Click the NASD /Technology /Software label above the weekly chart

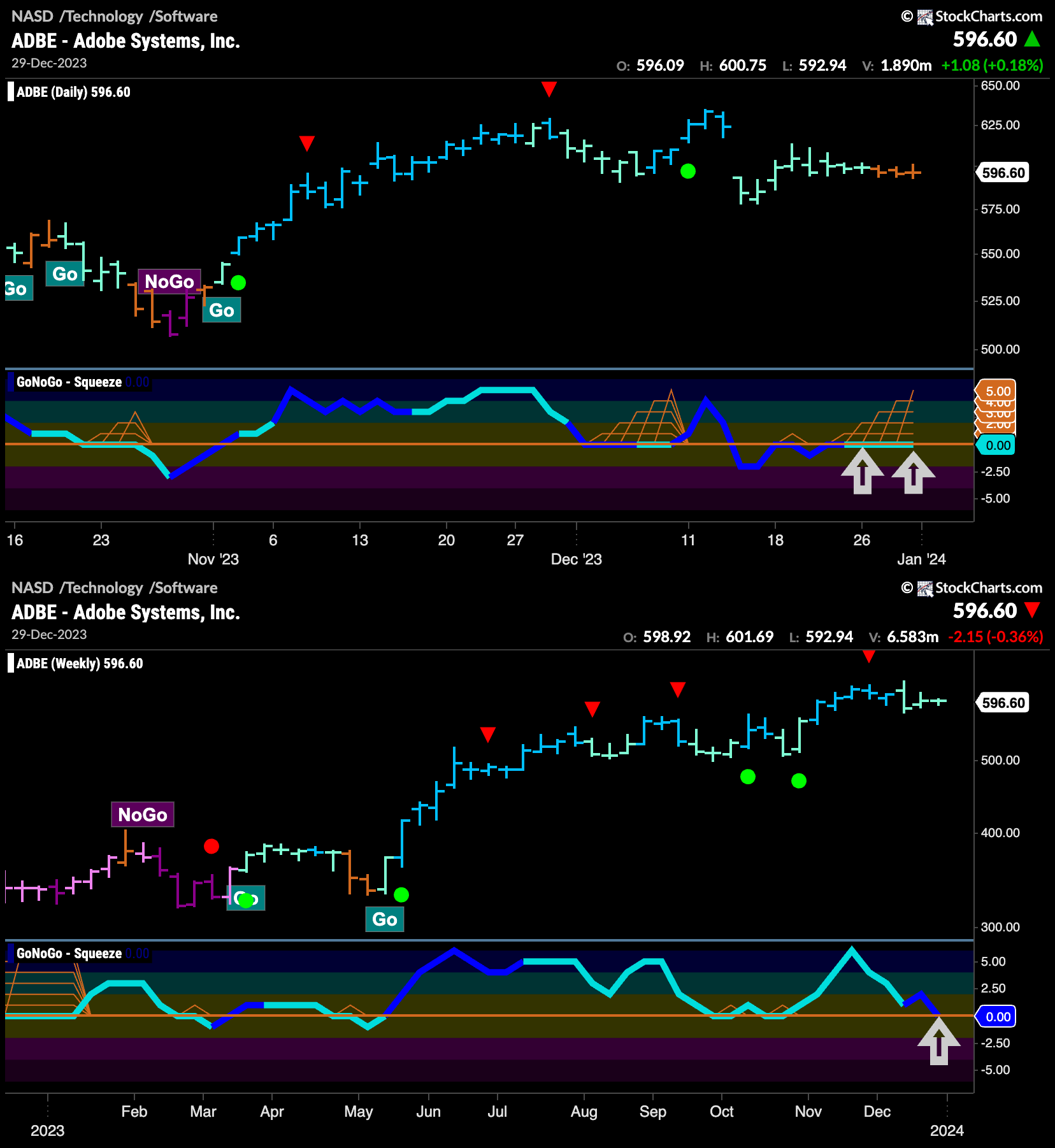(x=115, y=588)
